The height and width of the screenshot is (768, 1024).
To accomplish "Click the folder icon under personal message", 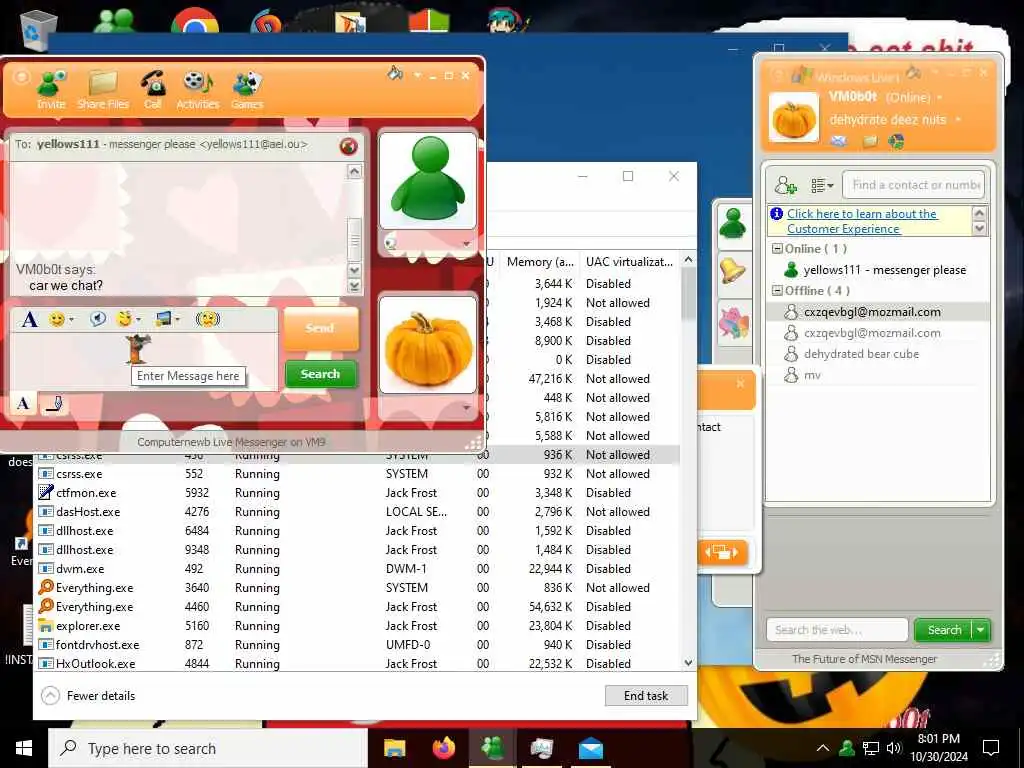I will 870,141.
